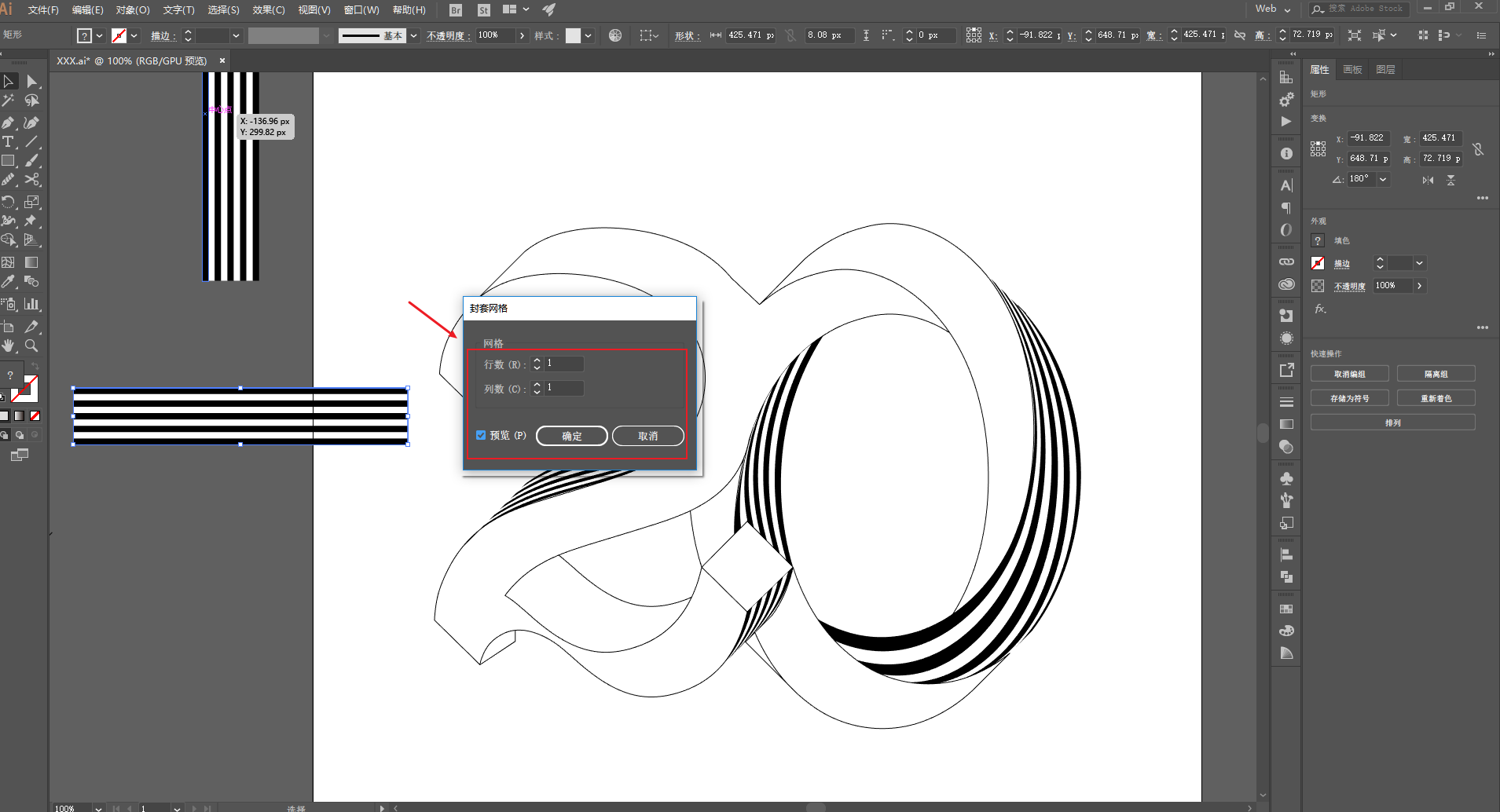Open Adobe Stock via St icon
The width and height of the screenshot is (1500, 812).
click(x=484, y=10)
